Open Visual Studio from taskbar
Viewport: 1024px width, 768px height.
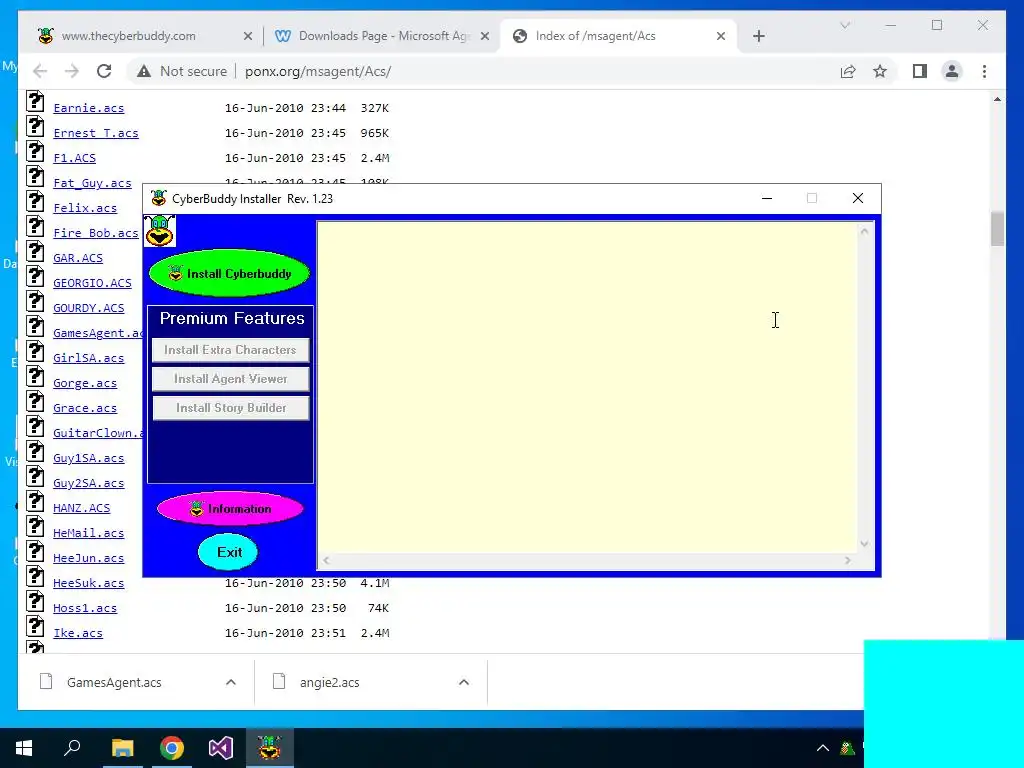tap(221, 748)
